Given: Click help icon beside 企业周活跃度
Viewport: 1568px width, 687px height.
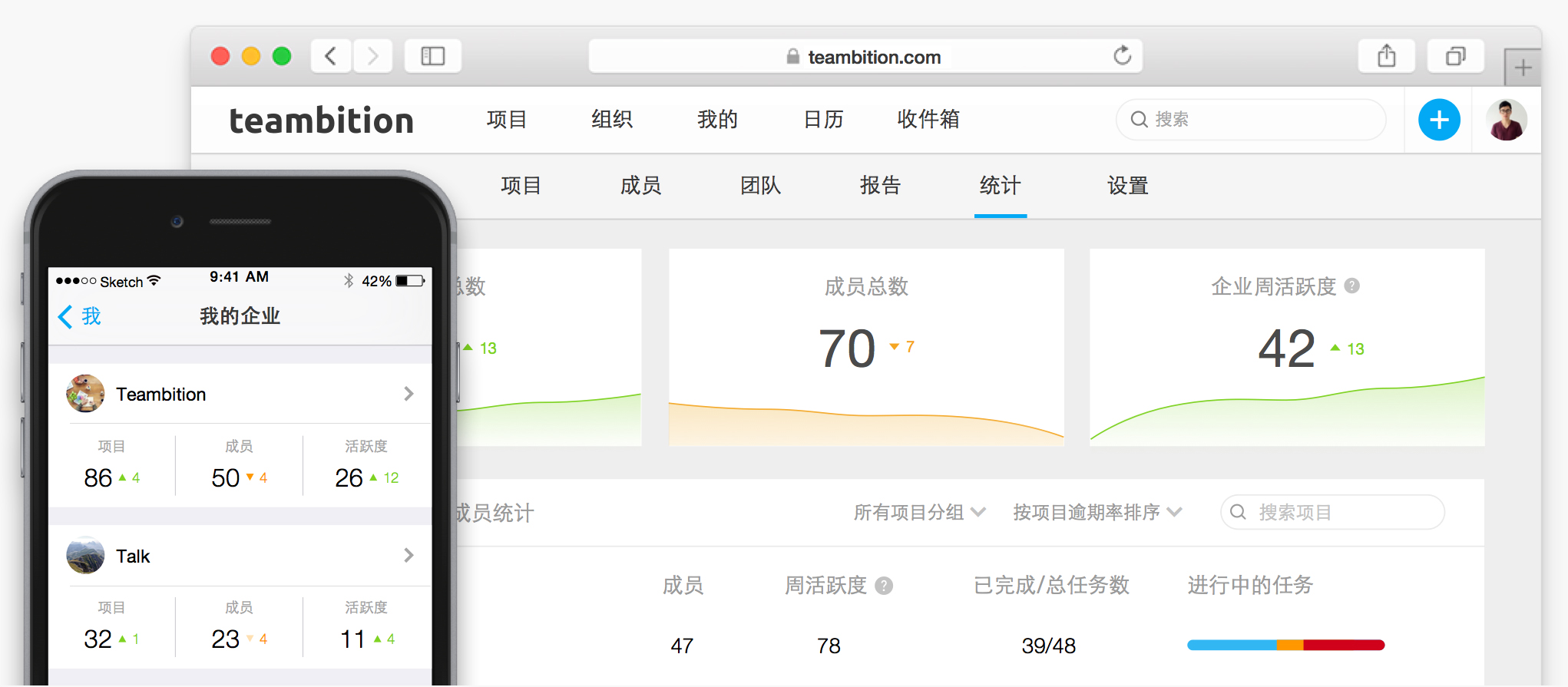Looking at the screenshot, I should pyautogui.click(x=1352, y=286).
